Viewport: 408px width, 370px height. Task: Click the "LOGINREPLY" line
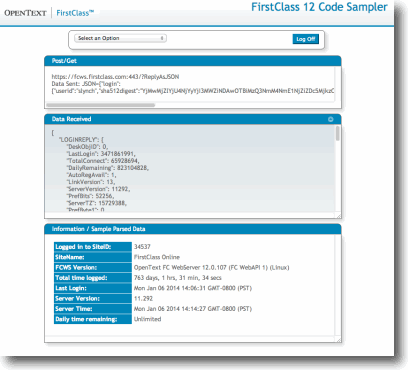coord(81,140)
